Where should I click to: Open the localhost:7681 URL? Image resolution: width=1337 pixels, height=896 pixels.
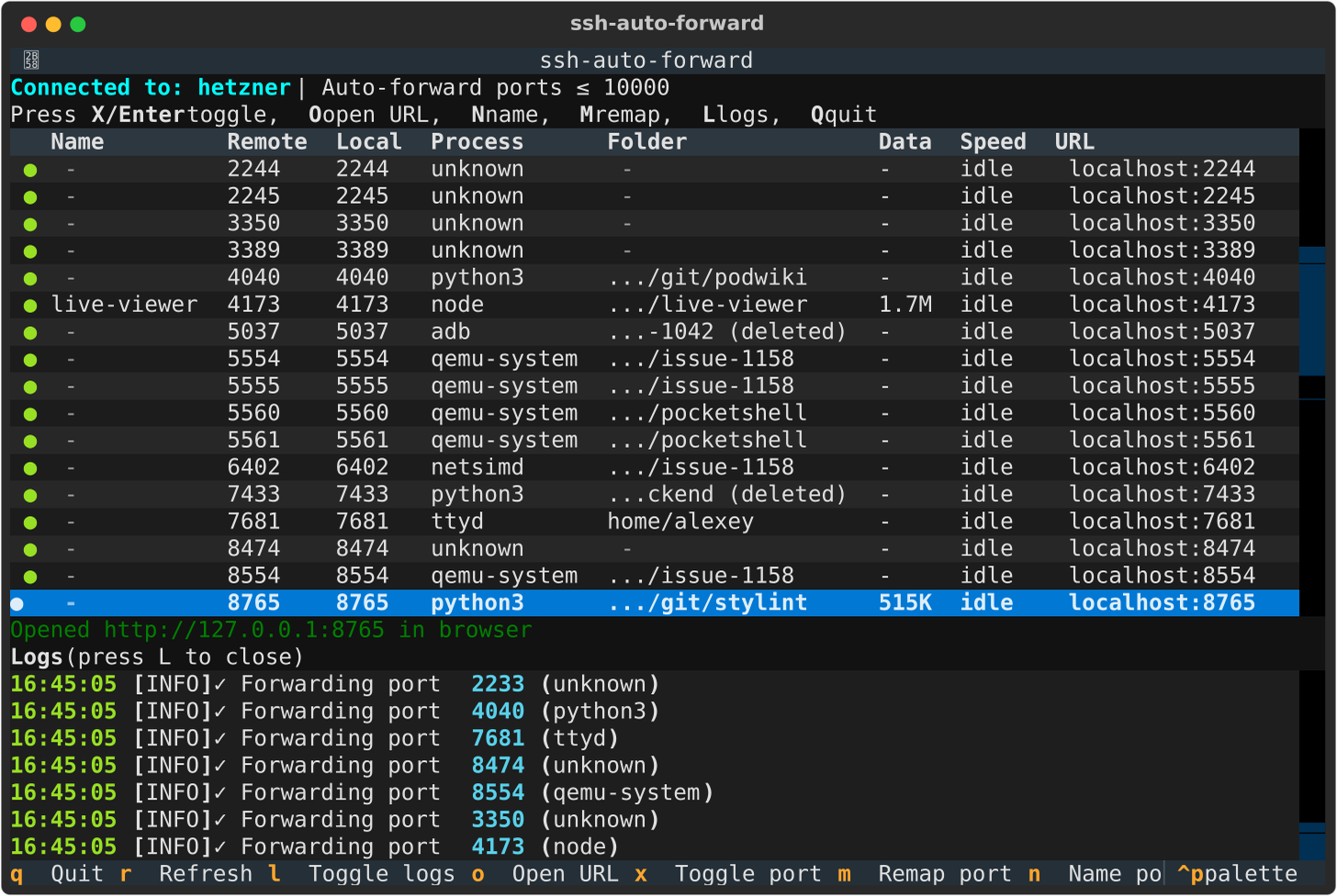1163,521
